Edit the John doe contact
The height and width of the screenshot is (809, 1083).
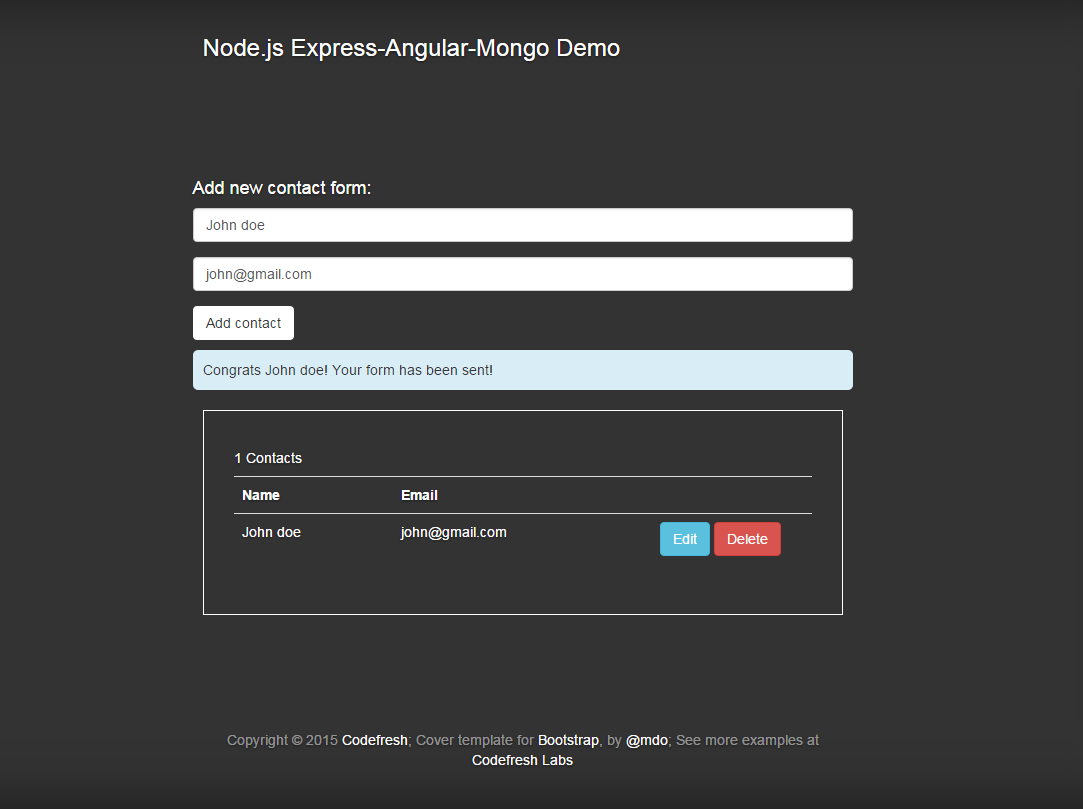(684, 539)
